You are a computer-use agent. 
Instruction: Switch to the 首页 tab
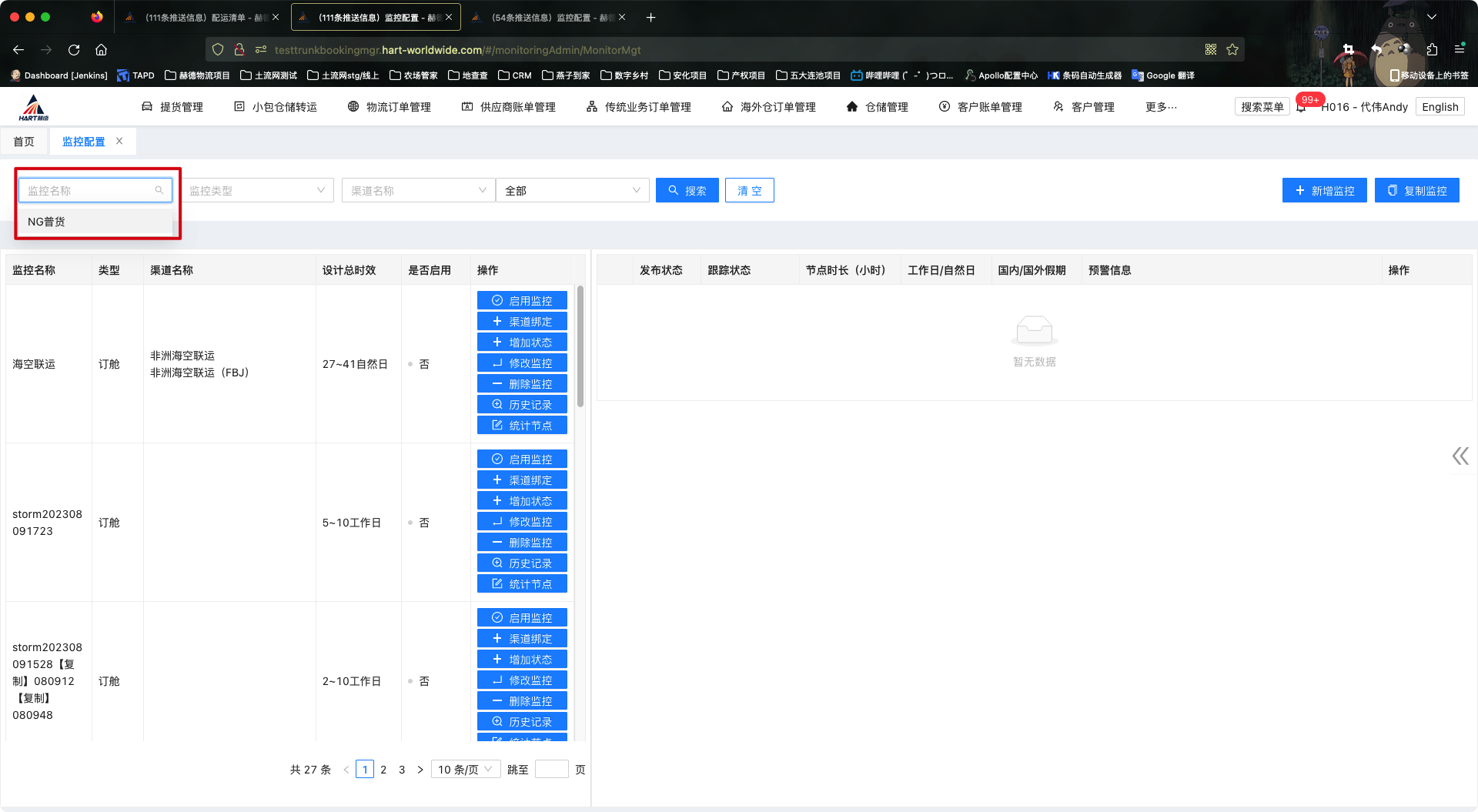coord(24,142)
